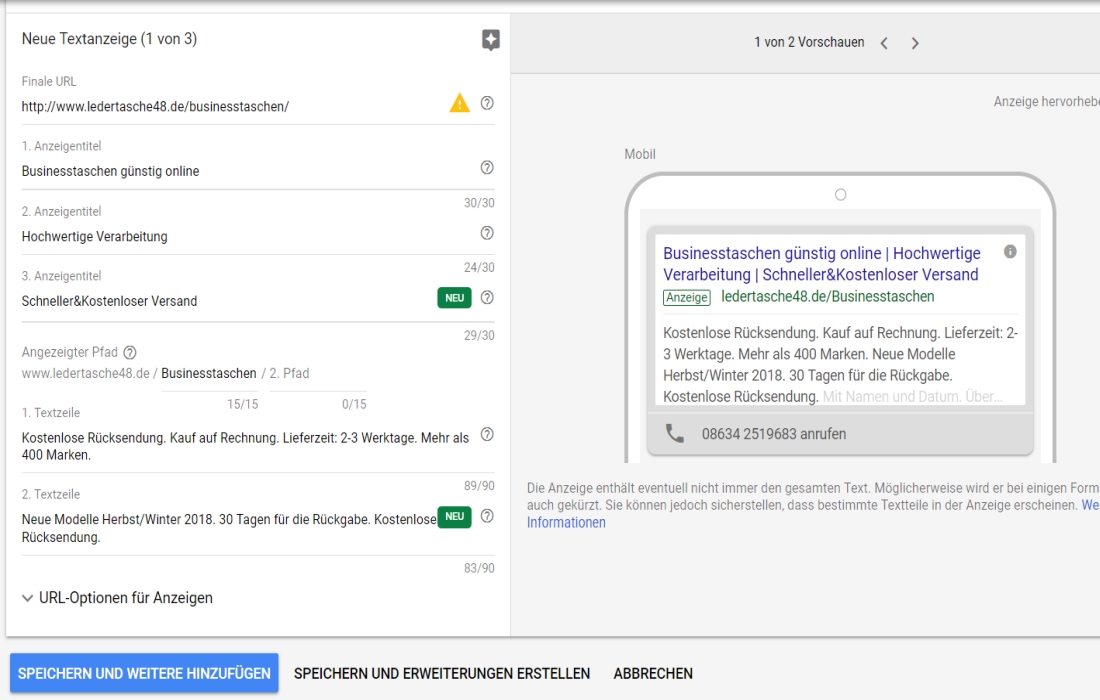The height and width of the screenshot is (700, 1100).
Task: Click the 08634 2519683 anrufen call extension
Action: click(x=774, y=434)
